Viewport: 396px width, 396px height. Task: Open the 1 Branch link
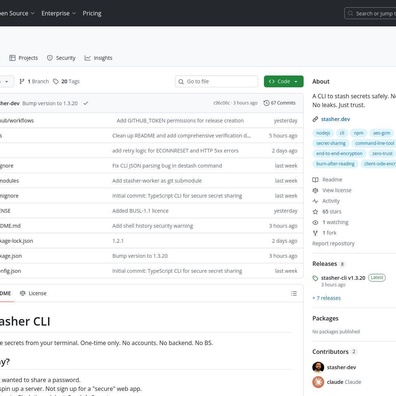coord(34,81)
